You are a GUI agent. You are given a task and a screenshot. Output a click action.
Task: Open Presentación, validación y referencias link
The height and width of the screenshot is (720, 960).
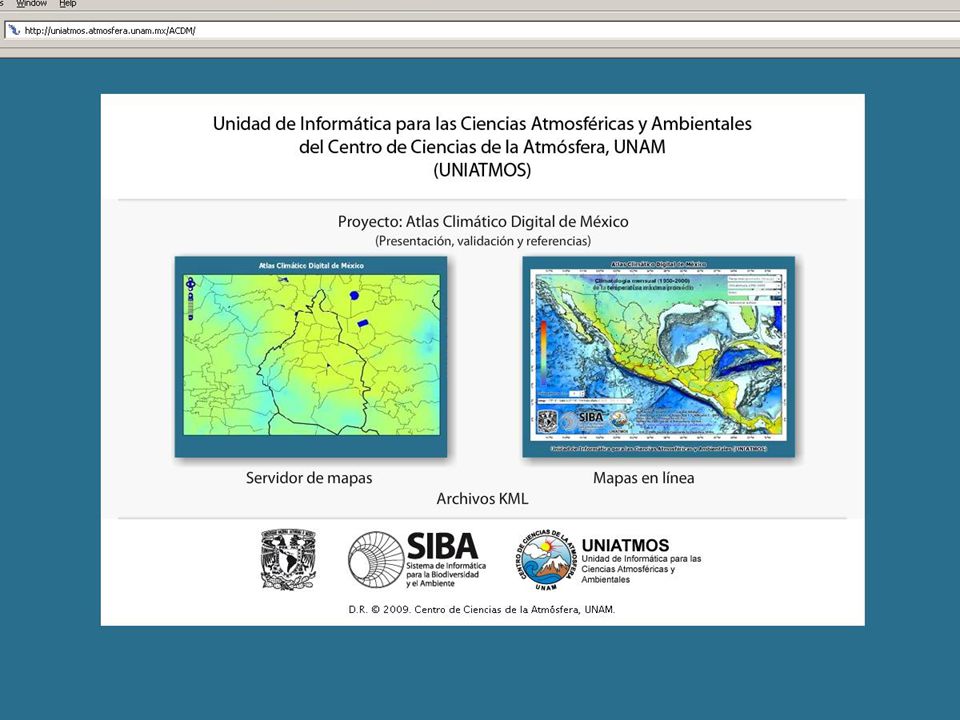[x=483, y=241]
